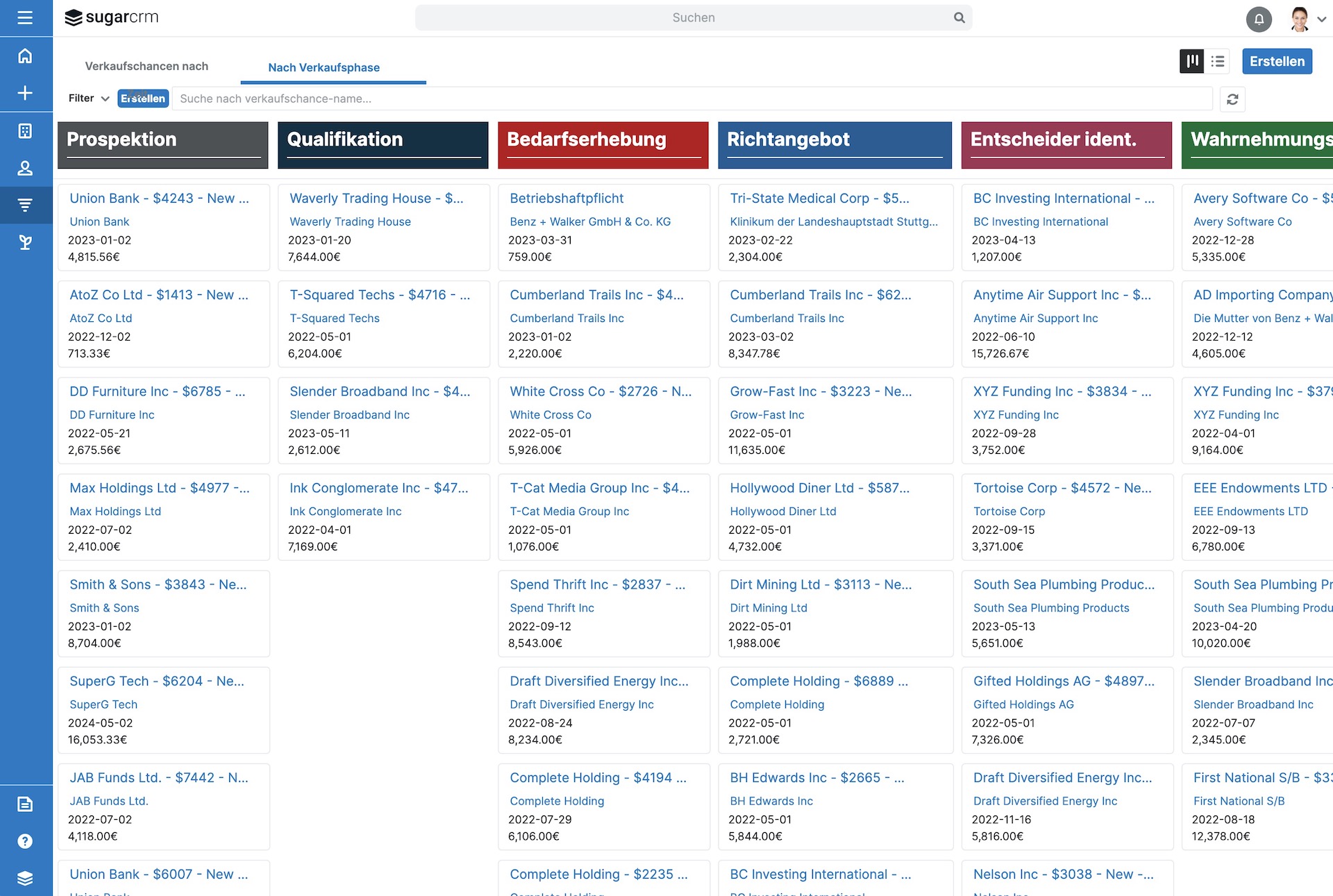This screenshot has width=1333, height=896.
Task: Open the user profile dropdown arrow
Action: tap(1321, 19)
